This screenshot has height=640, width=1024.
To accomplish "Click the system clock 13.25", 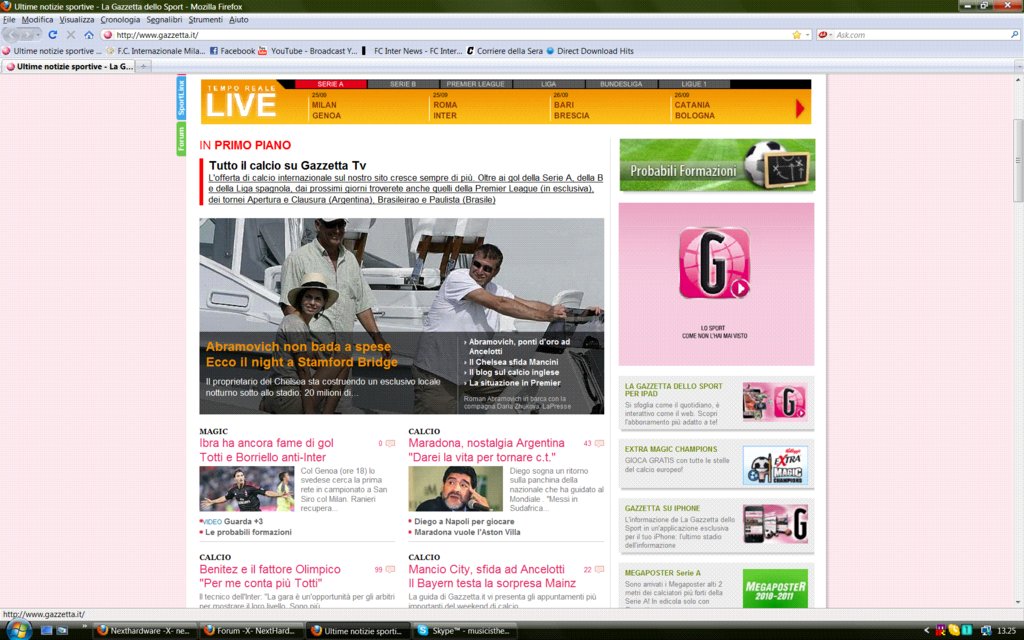I will (1006, 631).
